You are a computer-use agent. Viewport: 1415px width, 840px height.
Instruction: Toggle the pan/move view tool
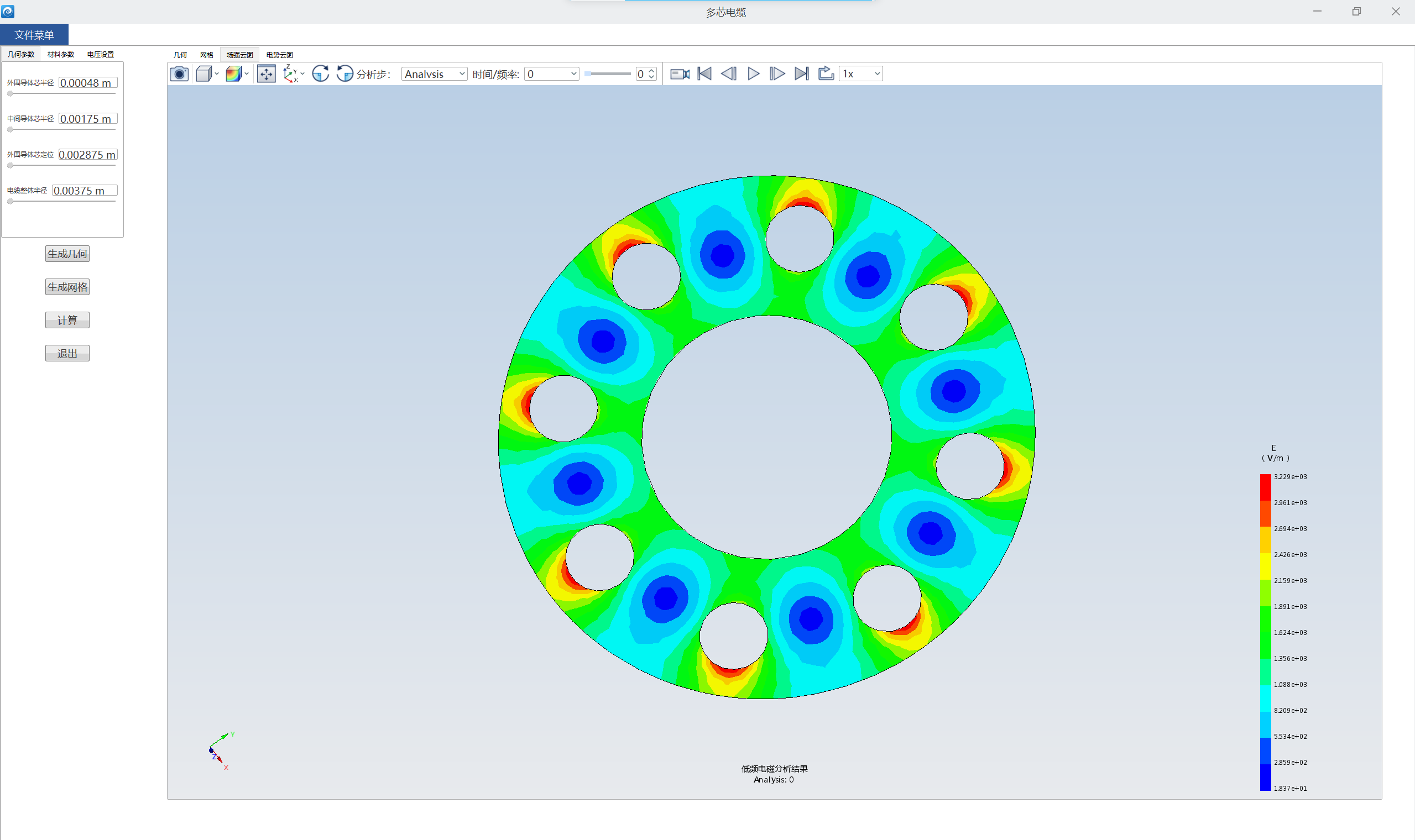(x=266, y=73)
